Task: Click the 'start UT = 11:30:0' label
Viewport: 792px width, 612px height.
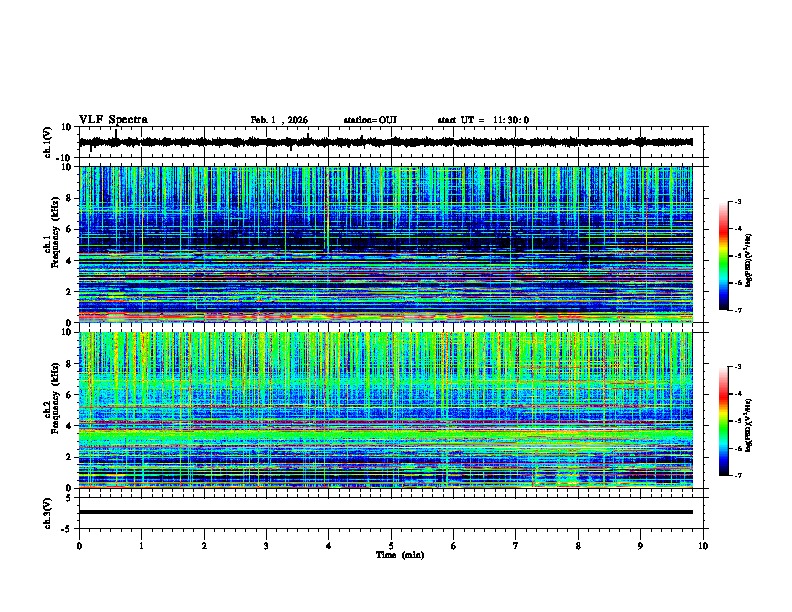Action: point(483,120)
